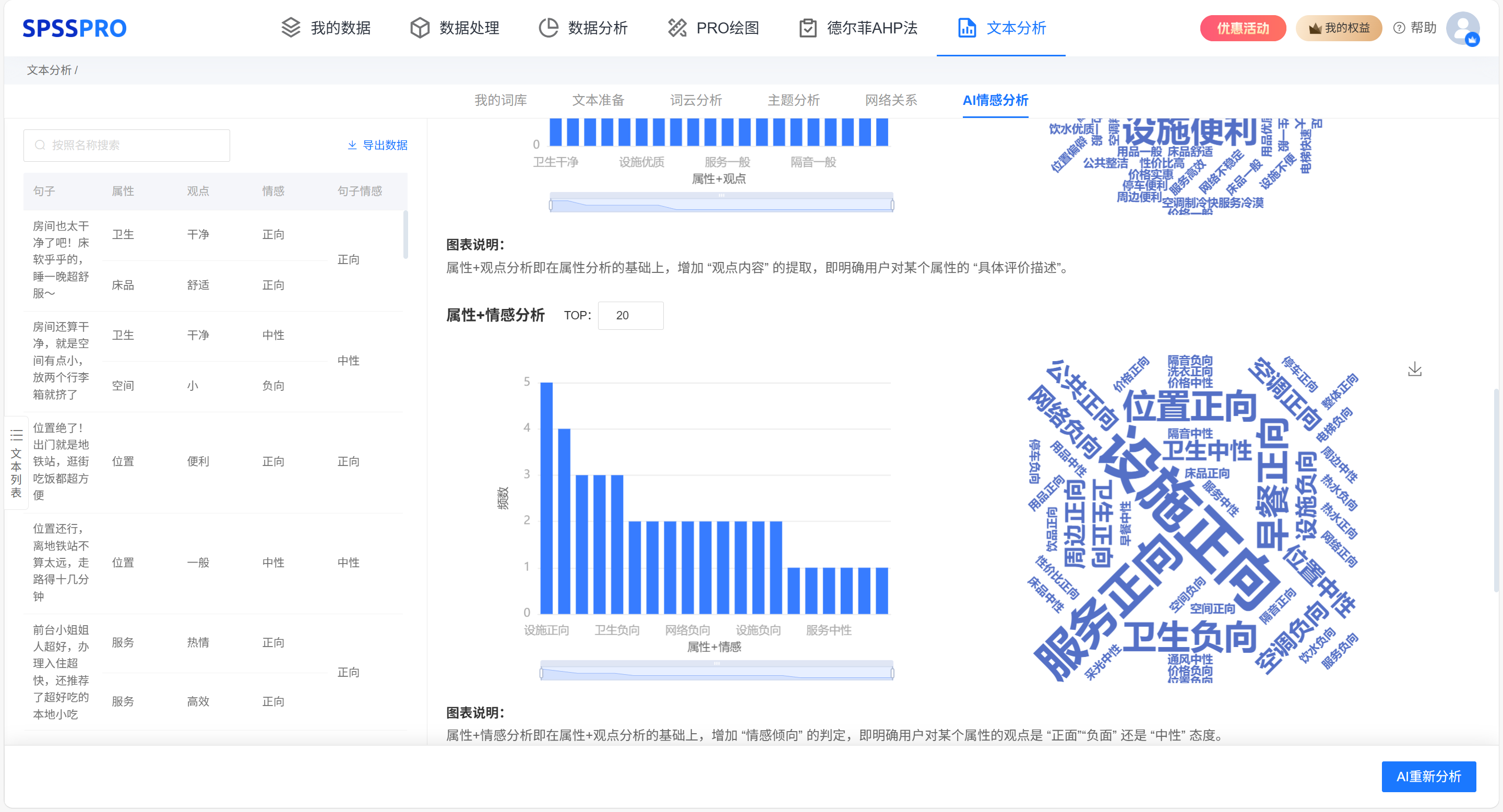
Task: Click the 文本分析 document chart icon
Action: pos(966,28)
